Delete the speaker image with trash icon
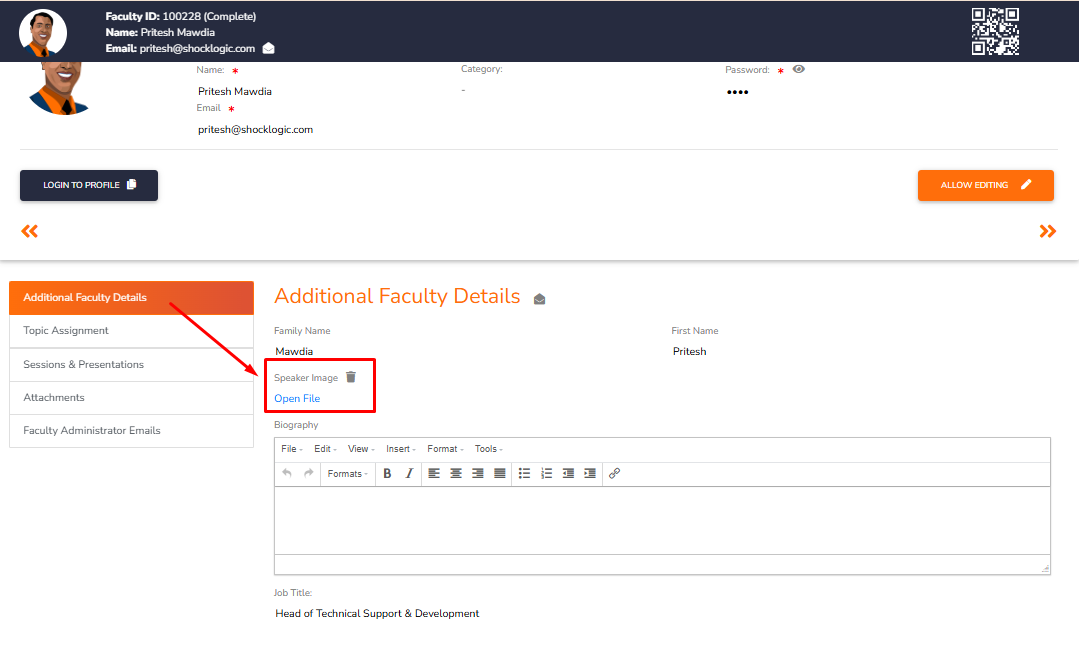The width and height of the screenshot is (1079, 651). click(x=351, y=377)
